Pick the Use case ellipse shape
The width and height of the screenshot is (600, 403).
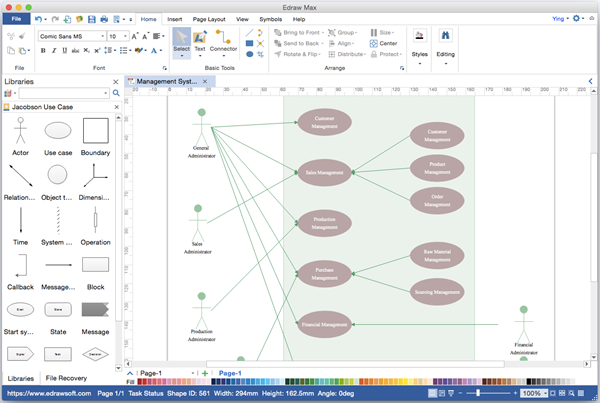click(x=58, y=131)
